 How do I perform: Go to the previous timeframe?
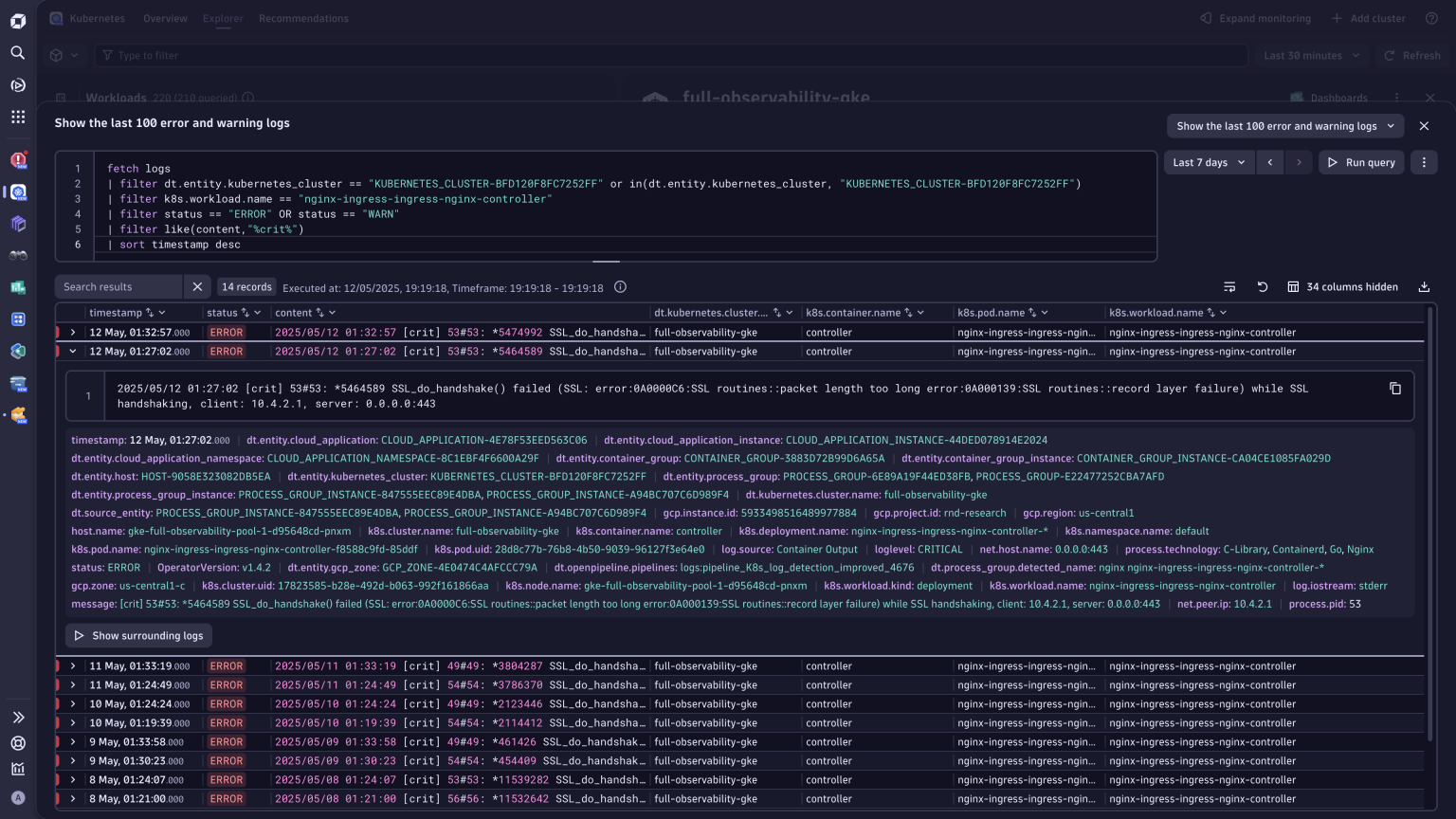1270,163
